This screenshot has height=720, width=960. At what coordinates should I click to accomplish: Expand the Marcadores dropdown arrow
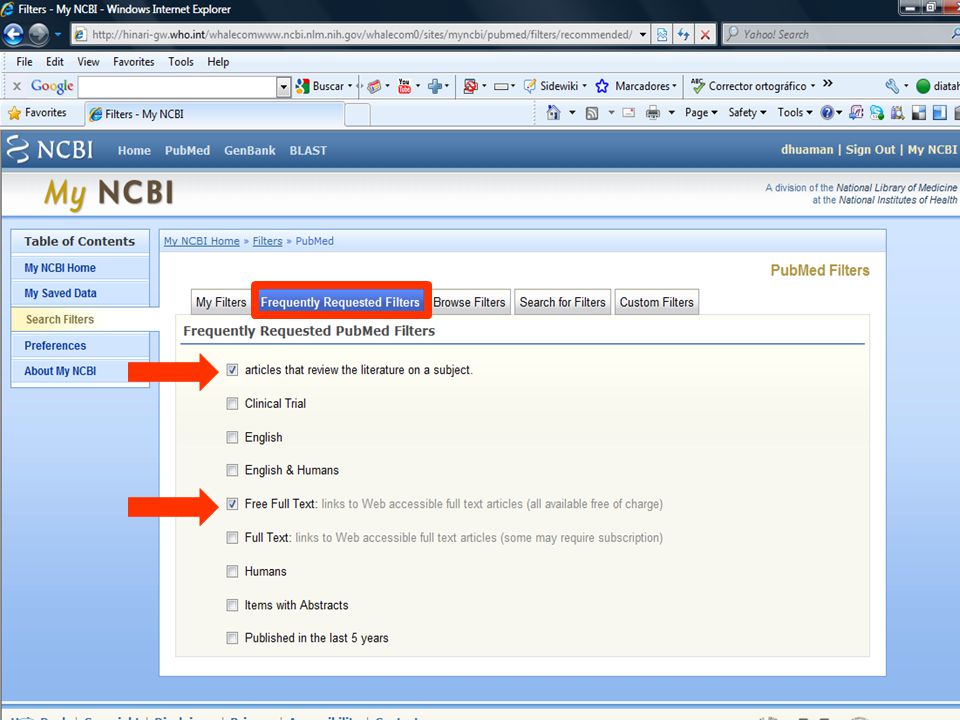[674, 86]
